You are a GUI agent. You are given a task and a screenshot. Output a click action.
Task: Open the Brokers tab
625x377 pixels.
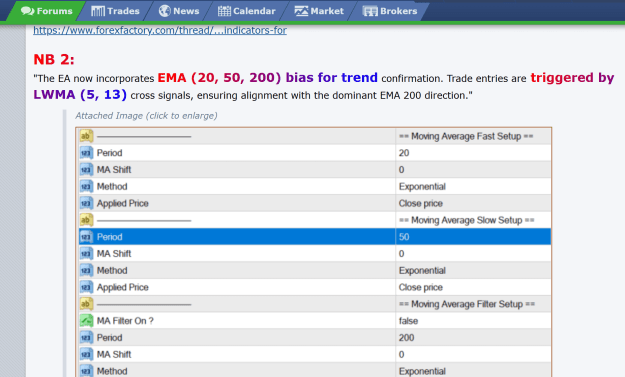click(390, 11)
